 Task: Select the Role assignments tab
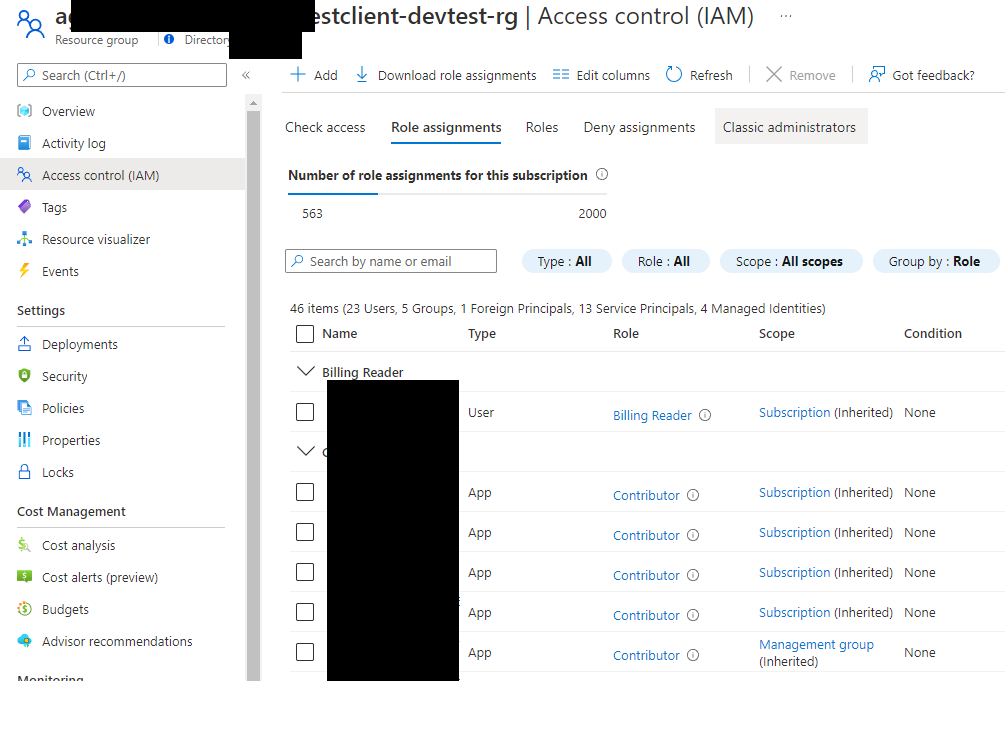tap(446, 127)
